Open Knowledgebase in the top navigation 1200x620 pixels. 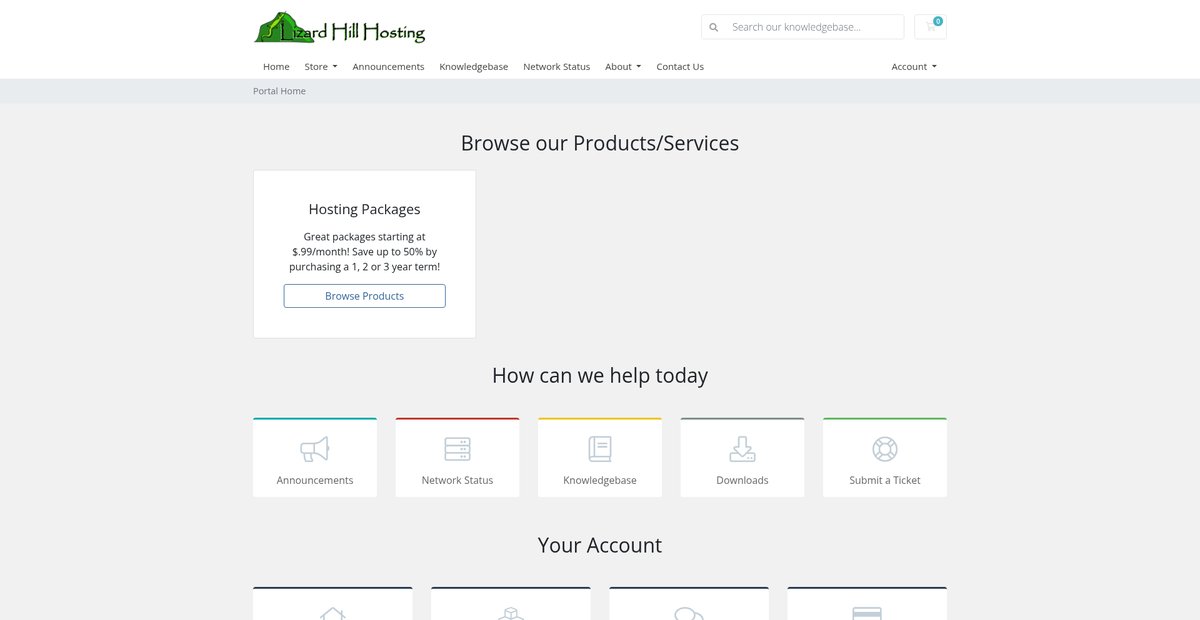click(x=474, y=67)
